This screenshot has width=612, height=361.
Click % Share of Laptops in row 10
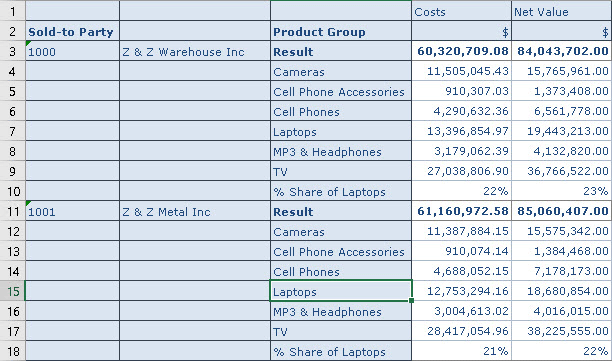tap(341, 191)
